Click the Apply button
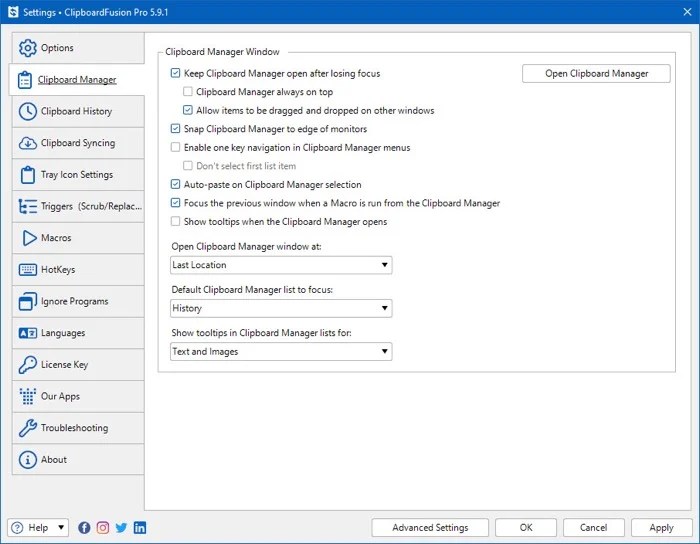700x544 pixels. click(x=661, y=527)
